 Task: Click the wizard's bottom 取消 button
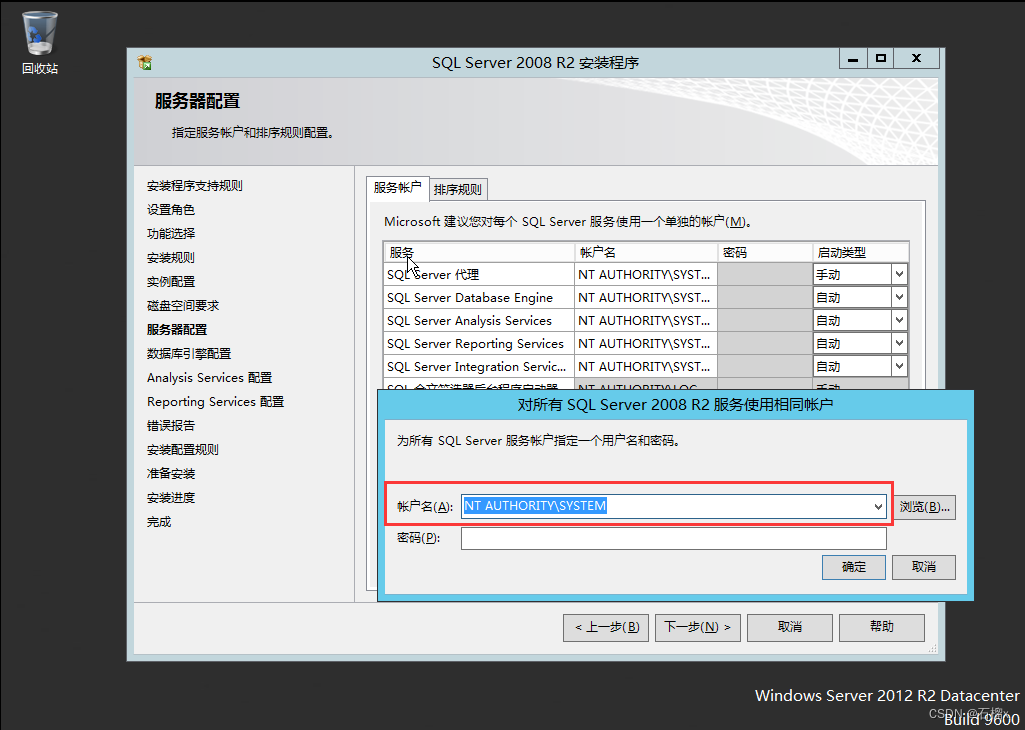[x=790, y=627]
